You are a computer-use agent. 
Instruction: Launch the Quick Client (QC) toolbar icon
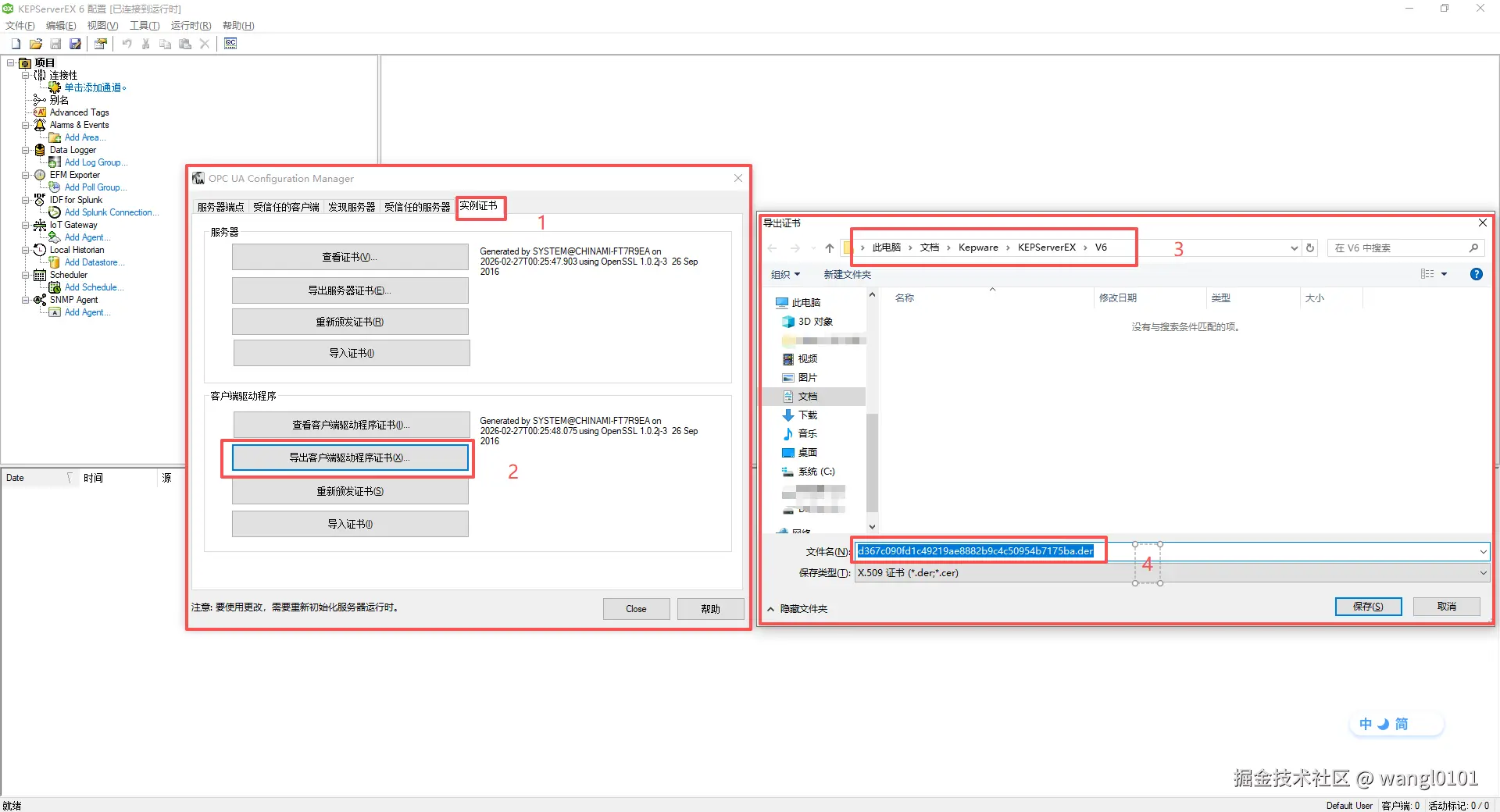(x=230, y=44)
